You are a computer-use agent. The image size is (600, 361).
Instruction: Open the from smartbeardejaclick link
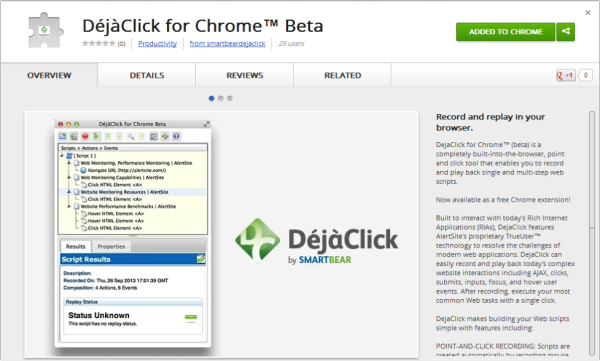(x=227, y=44)
